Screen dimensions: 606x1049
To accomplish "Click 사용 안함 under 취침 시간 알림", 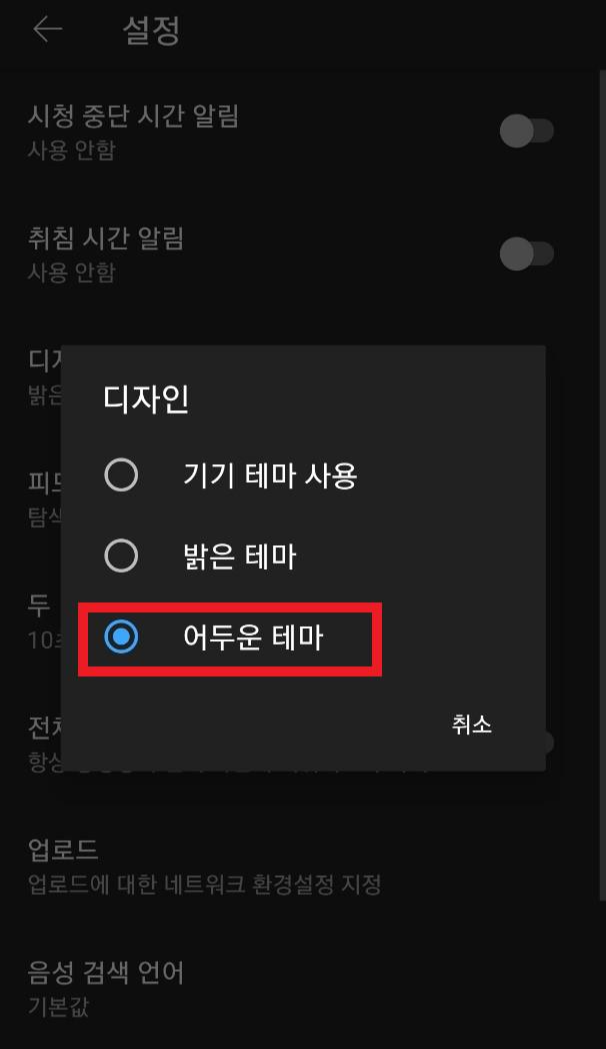I will [x=72, y=272].
